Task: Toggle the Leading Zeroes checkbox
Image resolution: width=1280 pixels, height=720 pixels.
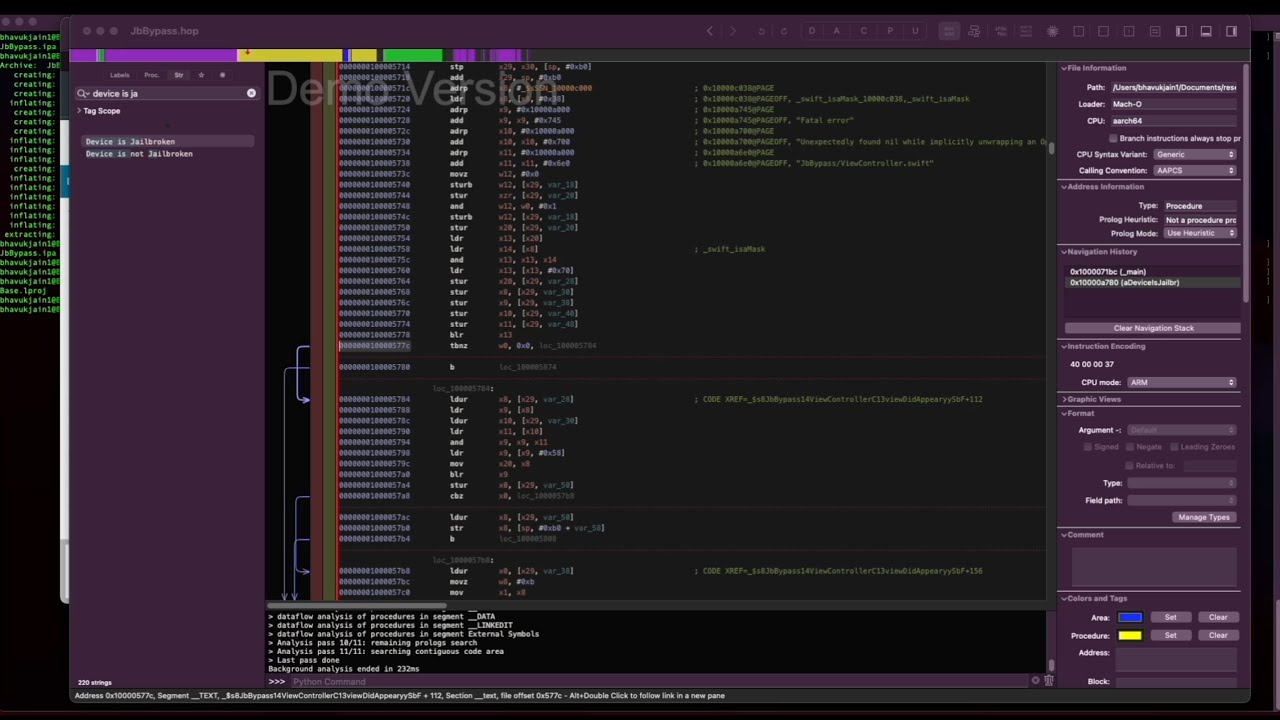Action: [x=1172, y=447]
